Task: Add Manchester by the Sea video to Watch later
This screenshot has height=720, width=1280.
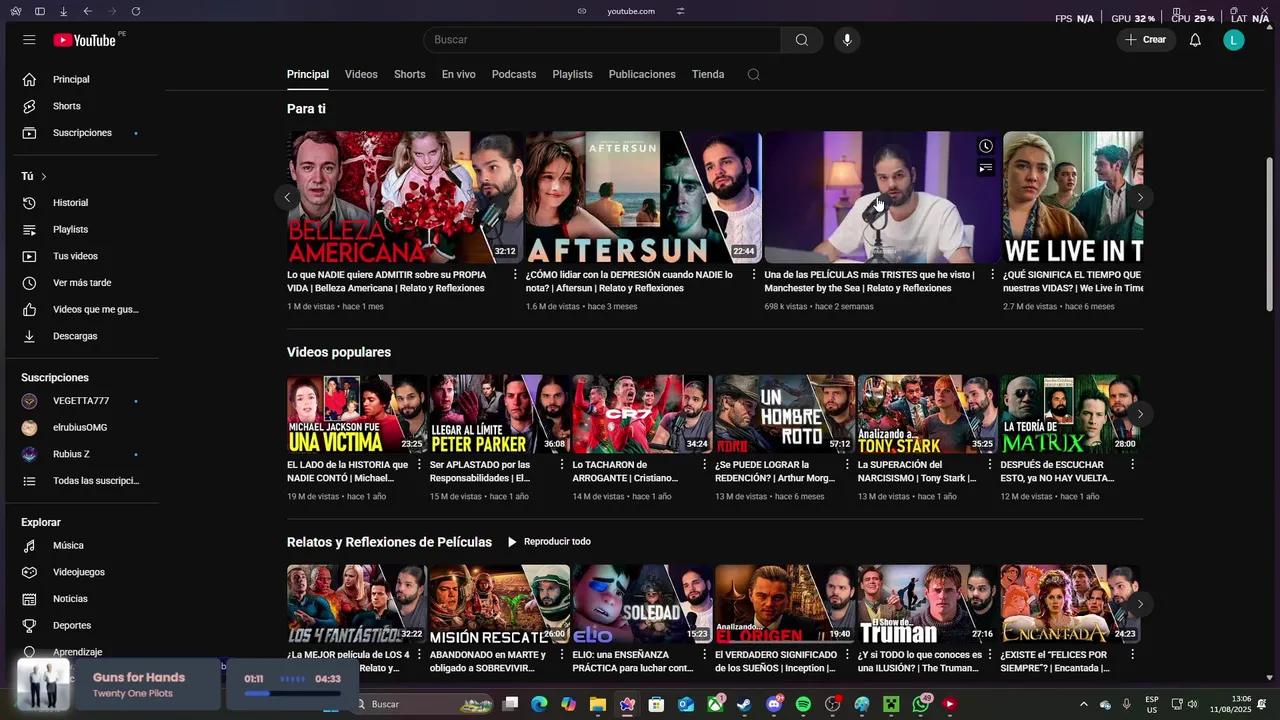Action: tap(986, 146)
